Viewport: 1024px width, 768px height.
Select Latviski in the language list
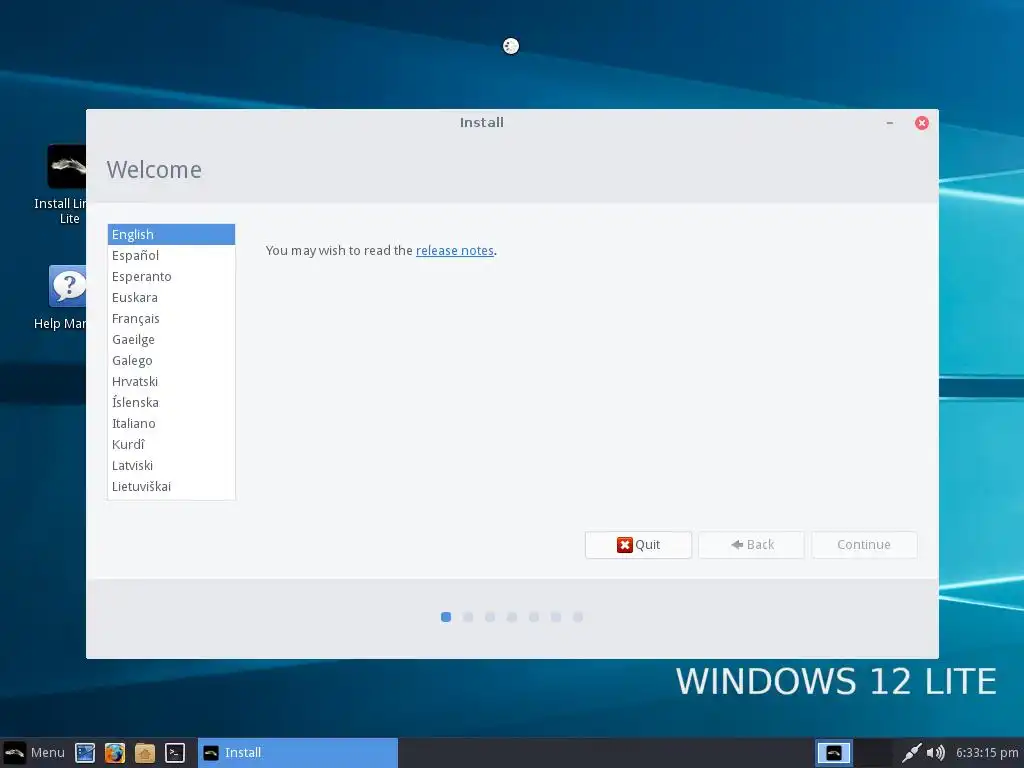click(x=171, y=466)
